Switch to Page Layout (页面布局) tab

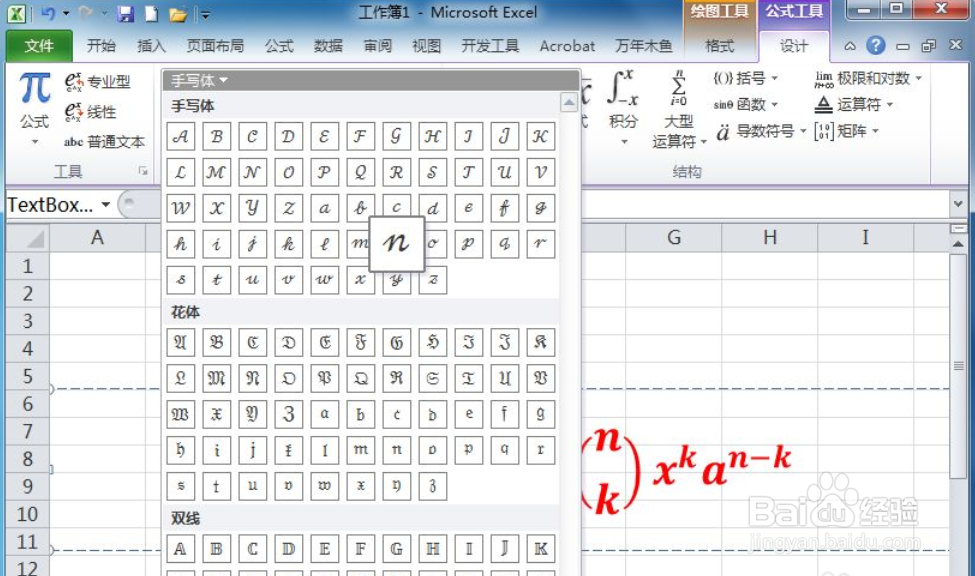click(x=215, y=46)
